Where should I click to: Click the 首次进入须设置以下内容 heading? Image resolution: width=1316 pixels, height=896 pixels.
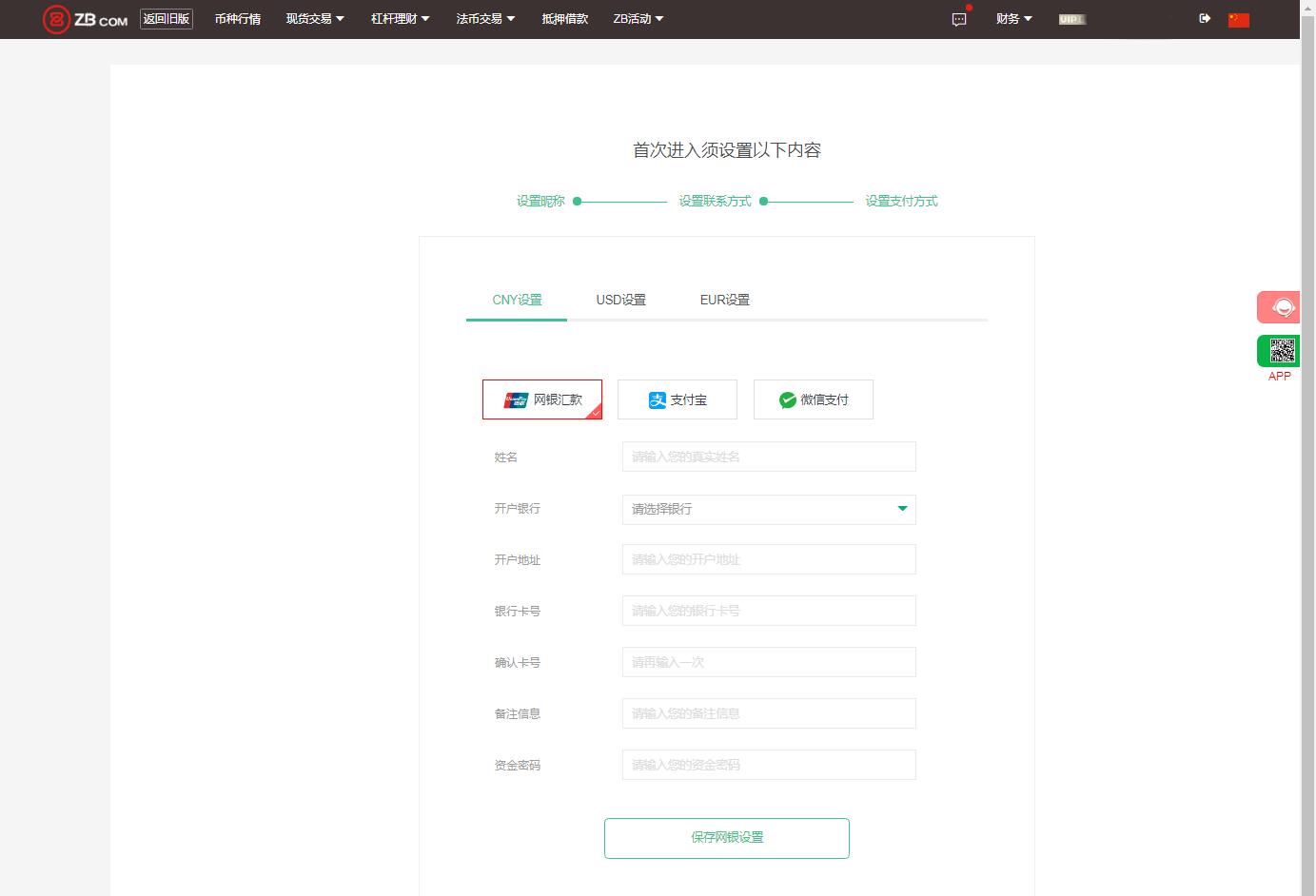pos(727,150)
